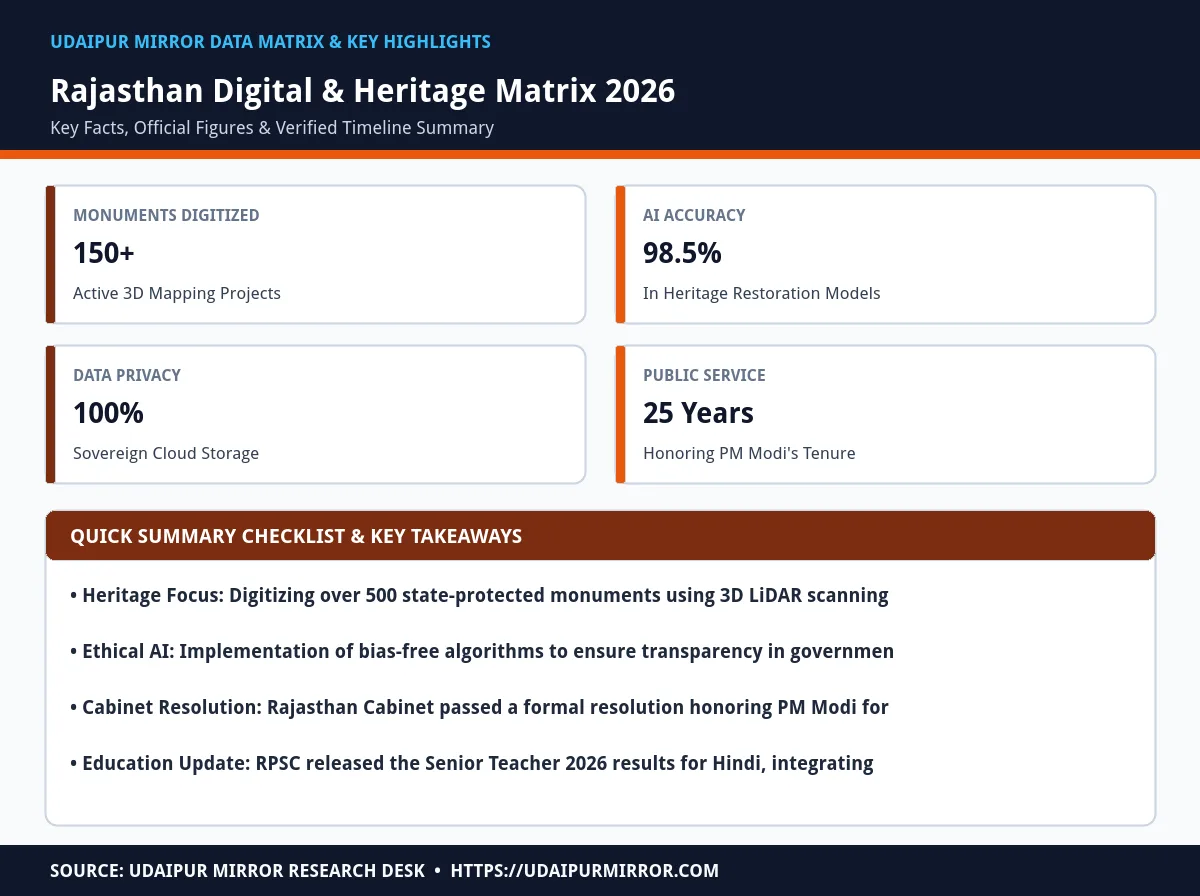Viewport: 1200px width, 896px height.
Task: Open the HTTPS://UDAIPURMIRROR.COM link
Action: 585,871
